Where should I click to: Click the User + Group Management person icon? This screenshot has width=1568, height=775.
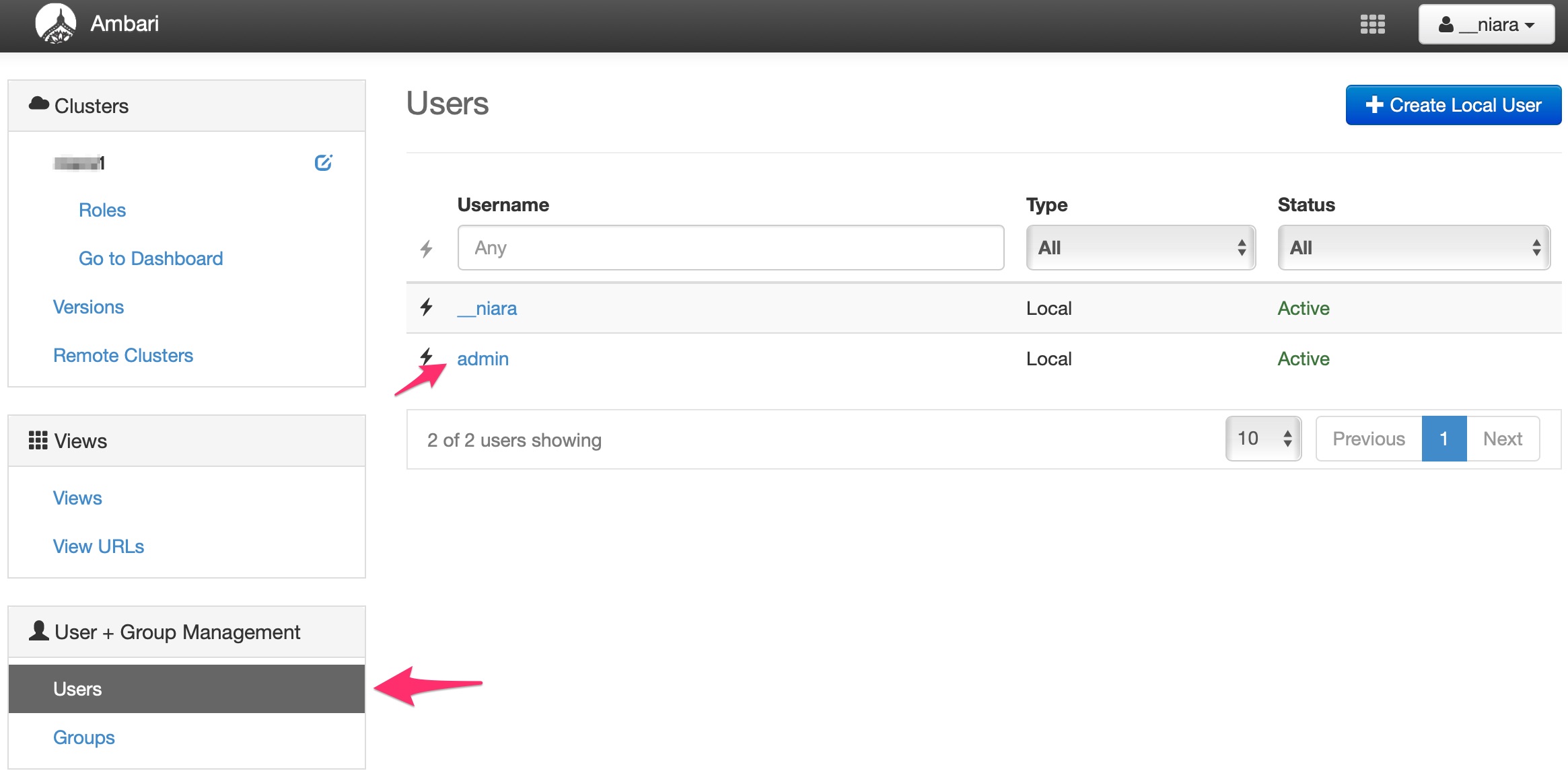(x=39, y=630)
